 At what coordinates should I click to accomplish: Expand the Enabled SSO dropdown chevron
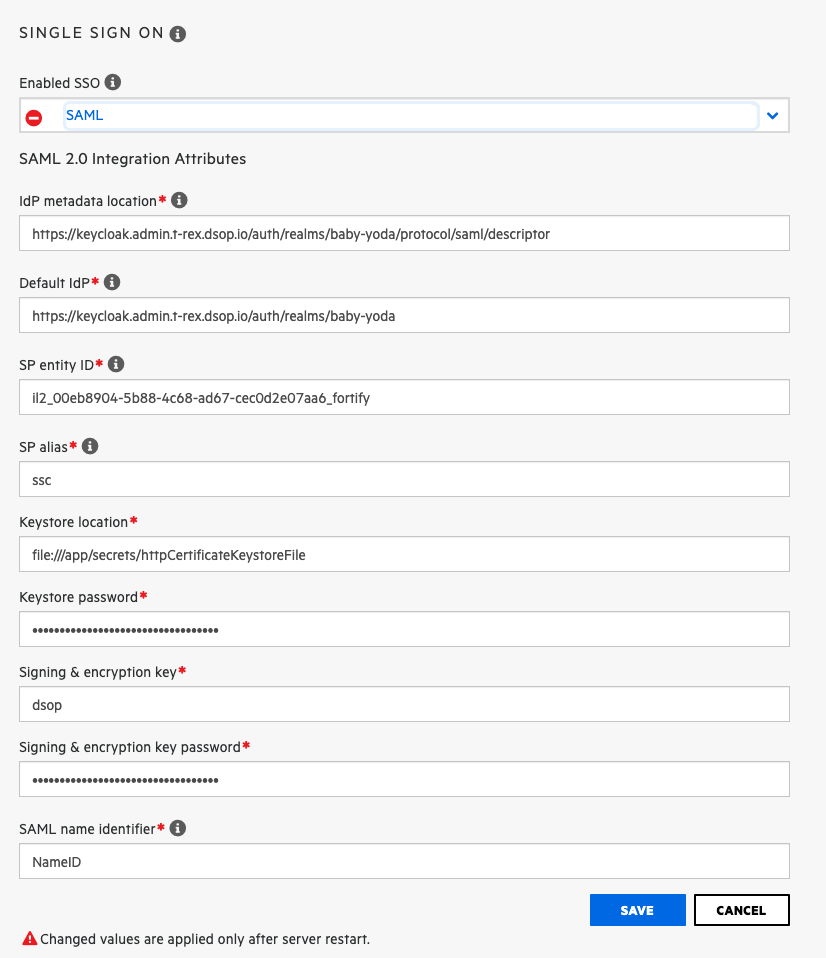(x=772, y=115)
